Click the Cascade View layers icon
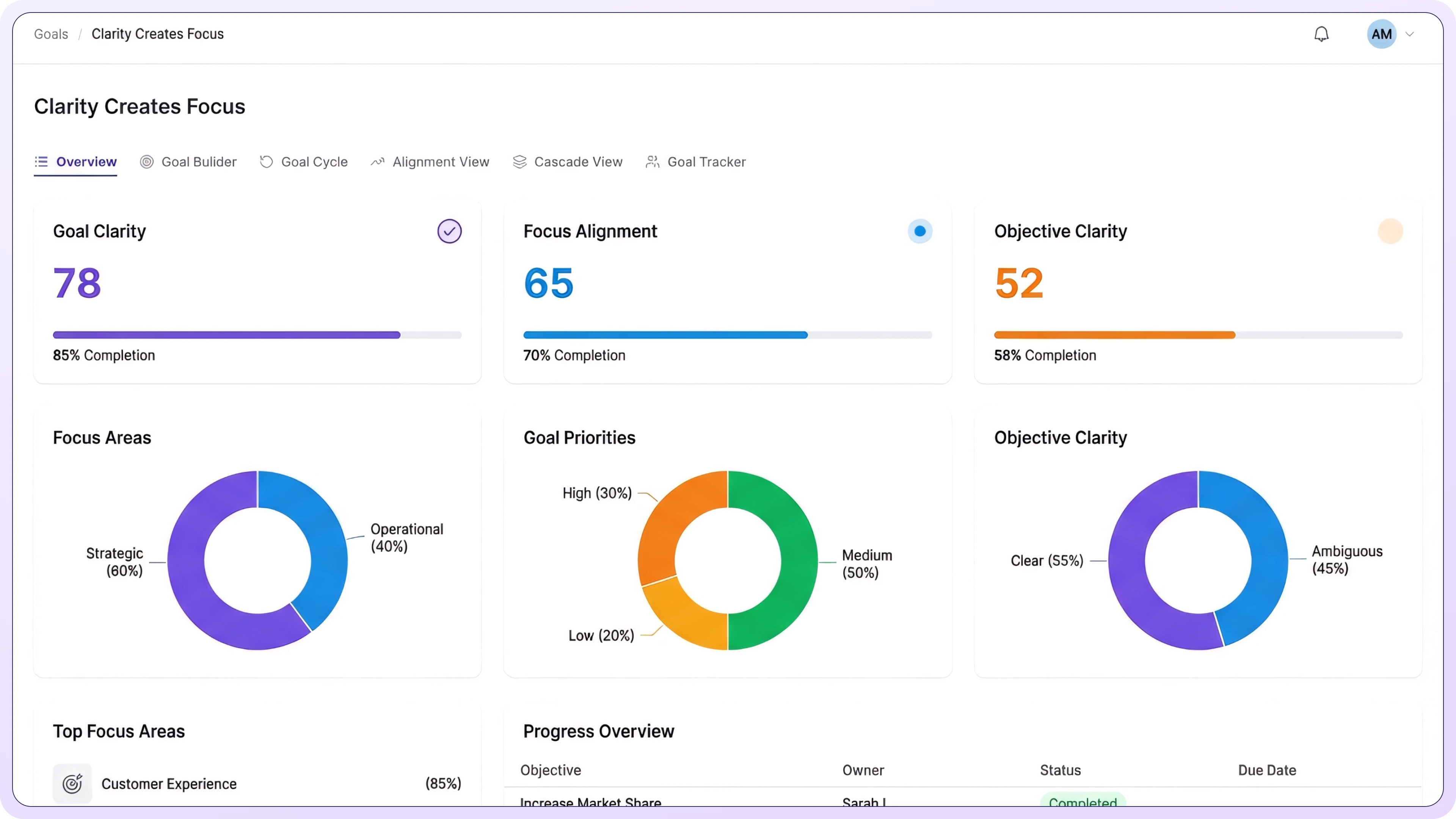Image resolution: width=1456 pixels, height=819 pixels. (519, 162)
